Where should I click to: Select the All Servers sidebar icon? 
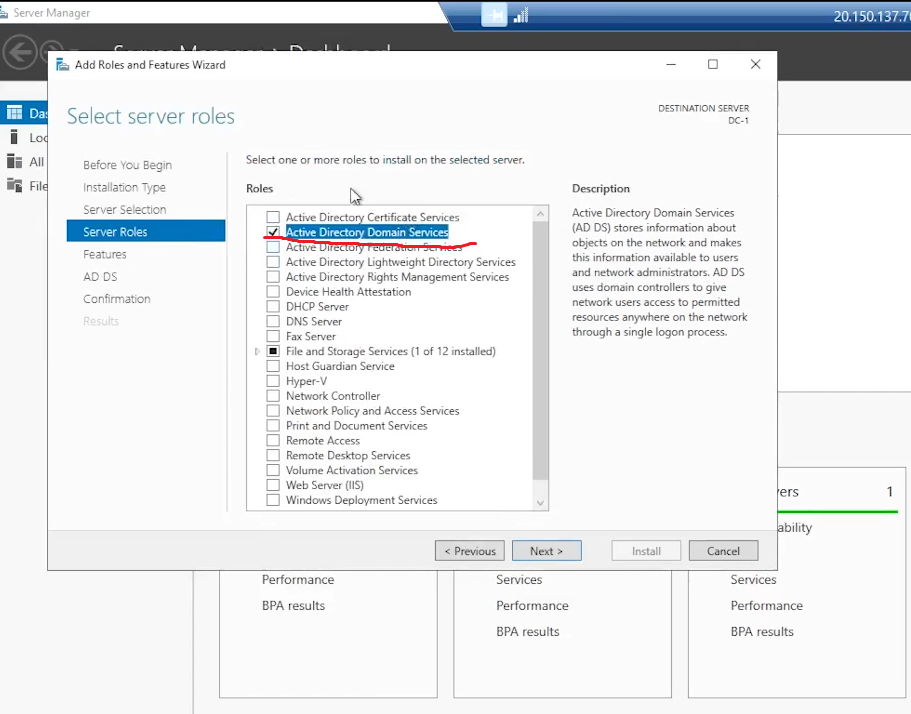coord(15,162)
